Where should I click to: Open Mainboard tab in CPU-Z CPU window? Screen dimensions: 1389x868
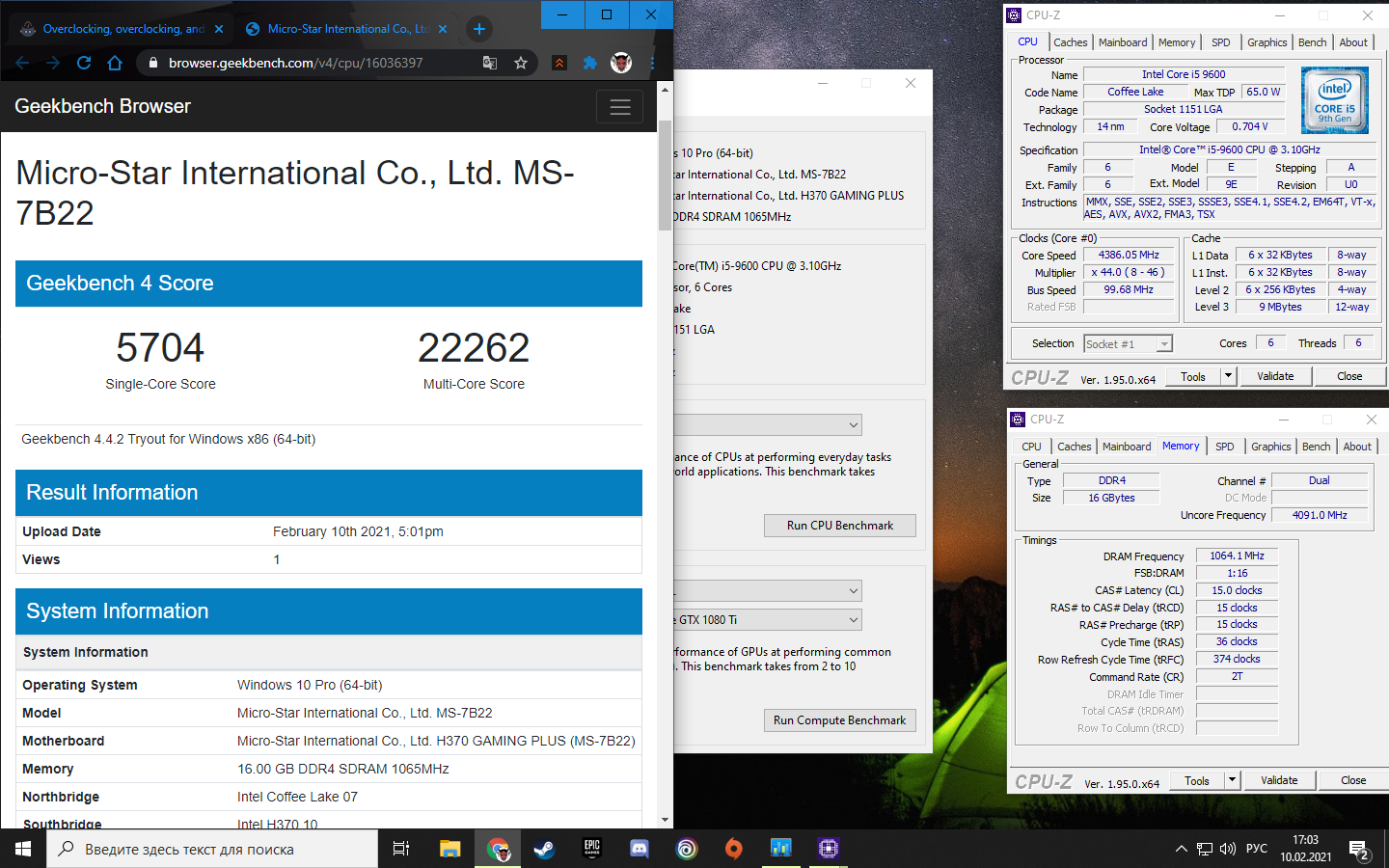click(x=1123, y=42)
